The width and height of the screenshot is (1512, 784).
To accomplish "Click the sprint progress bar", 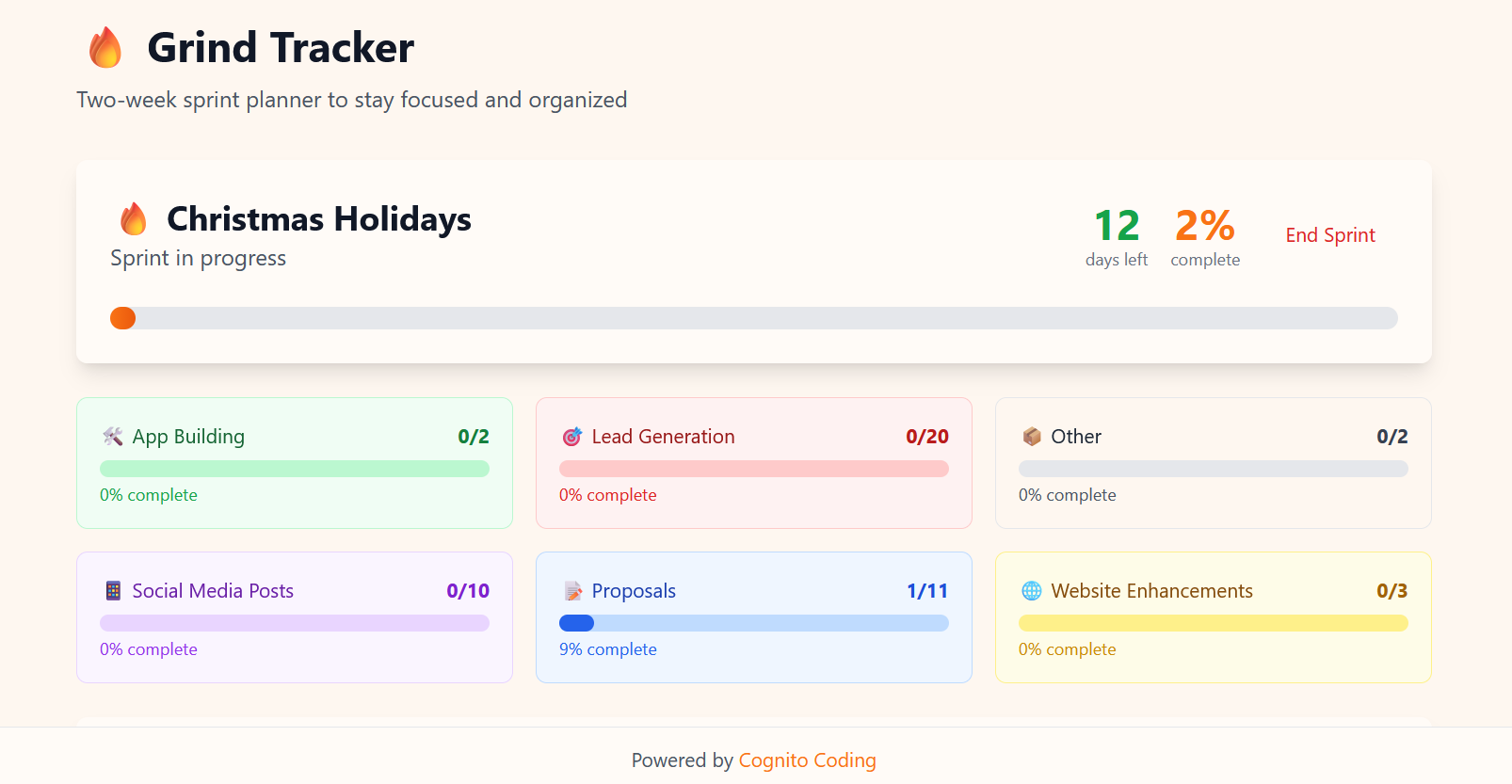I will tap(753, 318).
